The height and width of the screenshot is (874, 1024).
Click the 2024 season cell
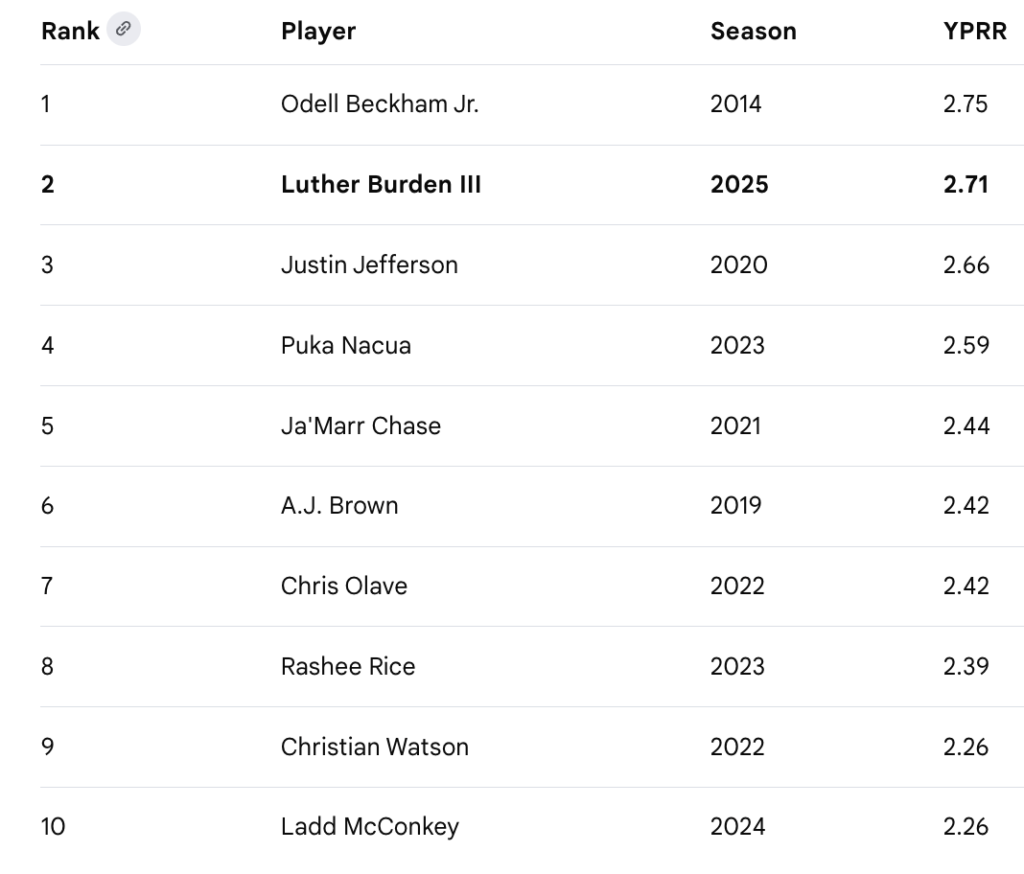pos(738,826)
